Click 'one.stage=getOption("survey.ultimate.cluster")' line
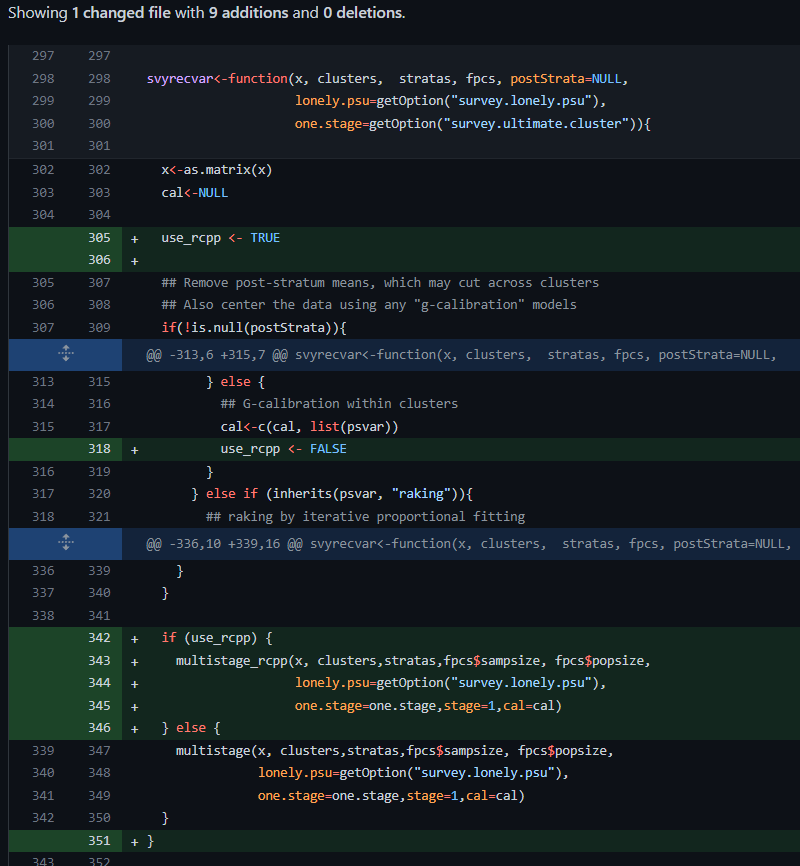The height and width of the screenshot is (866, 800). [x=472, y=124]
